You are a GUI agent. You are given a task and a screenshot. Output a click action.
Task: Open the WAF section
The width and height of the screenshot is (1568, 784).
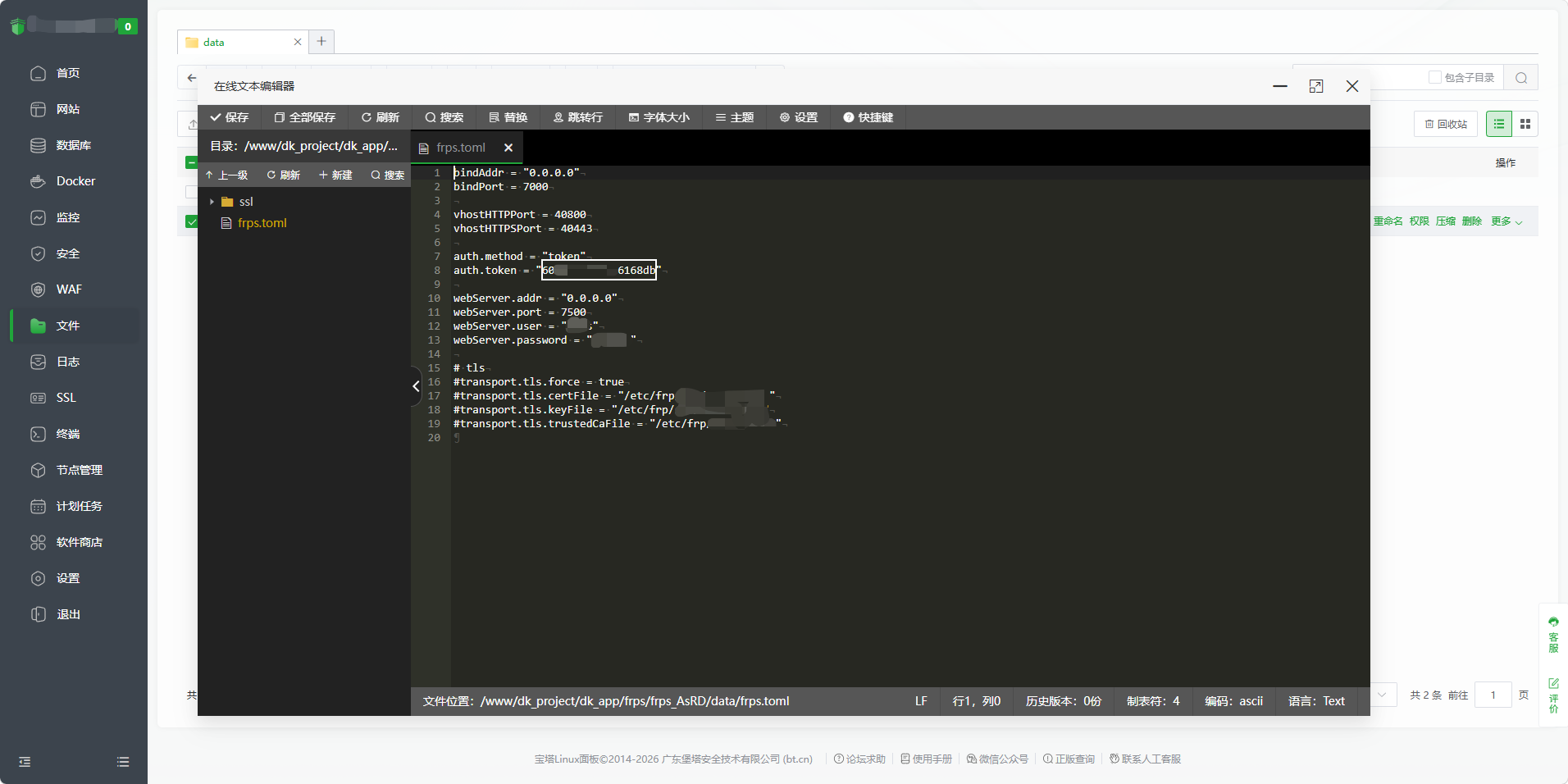(x=69, y=289)
